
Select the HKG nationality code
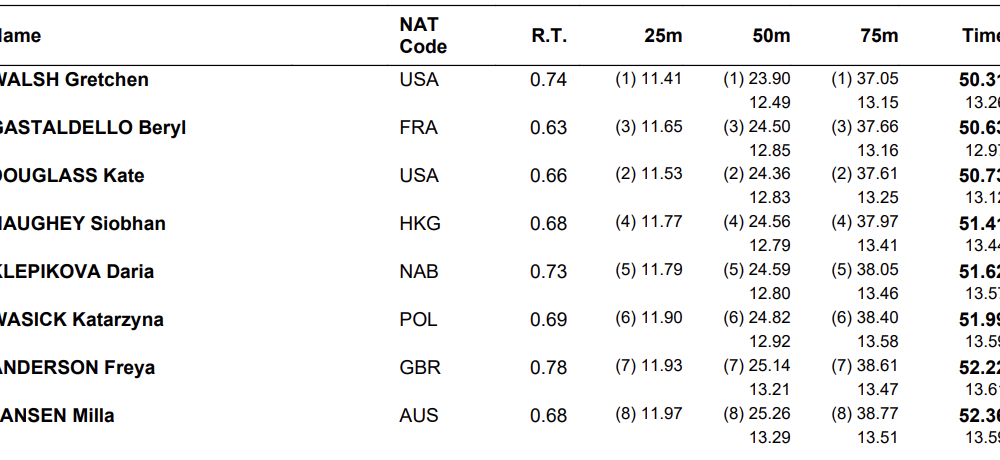tap(419, 224)
